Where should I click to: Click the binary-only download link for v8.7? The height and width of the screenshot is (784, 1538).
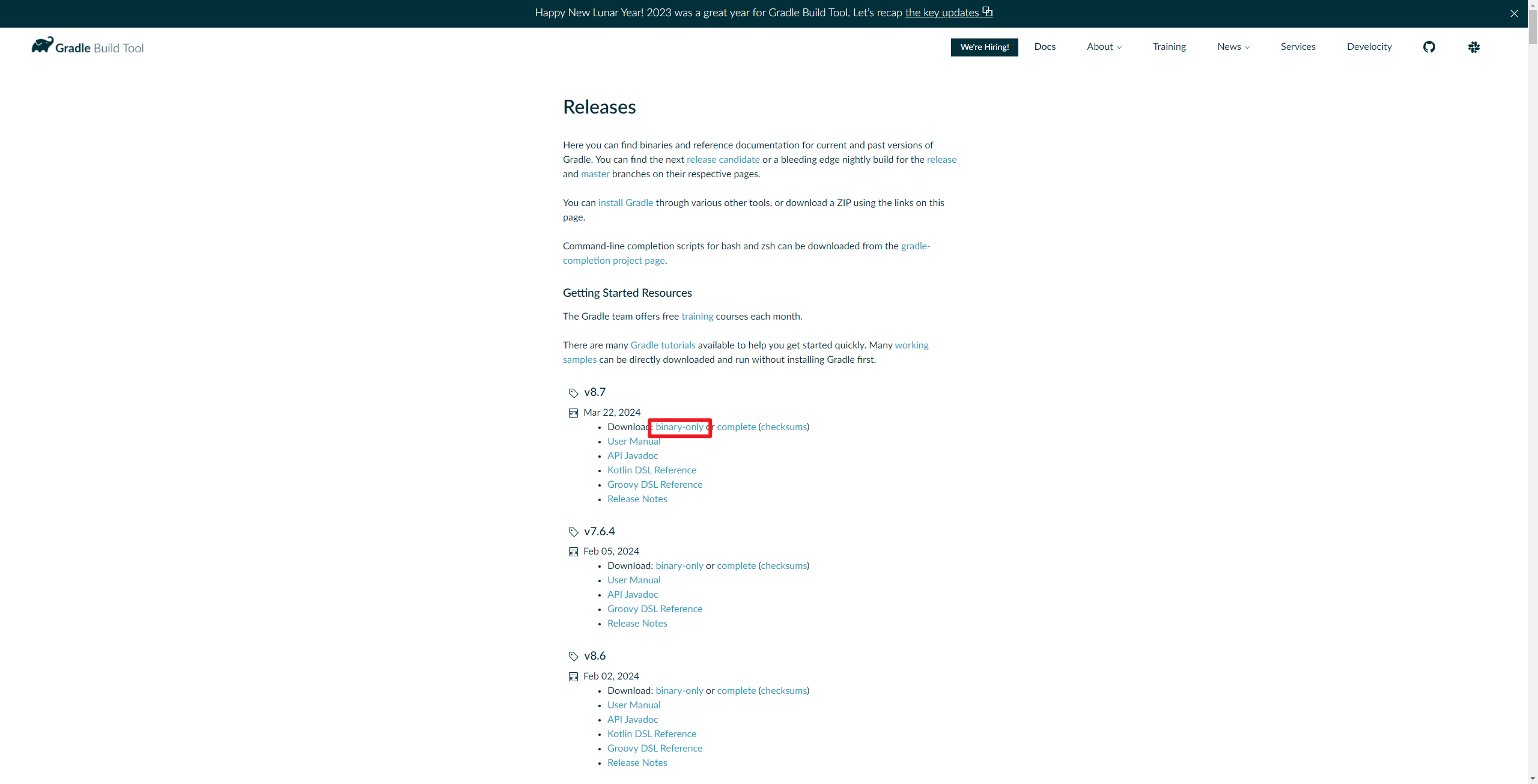point(679,426)
